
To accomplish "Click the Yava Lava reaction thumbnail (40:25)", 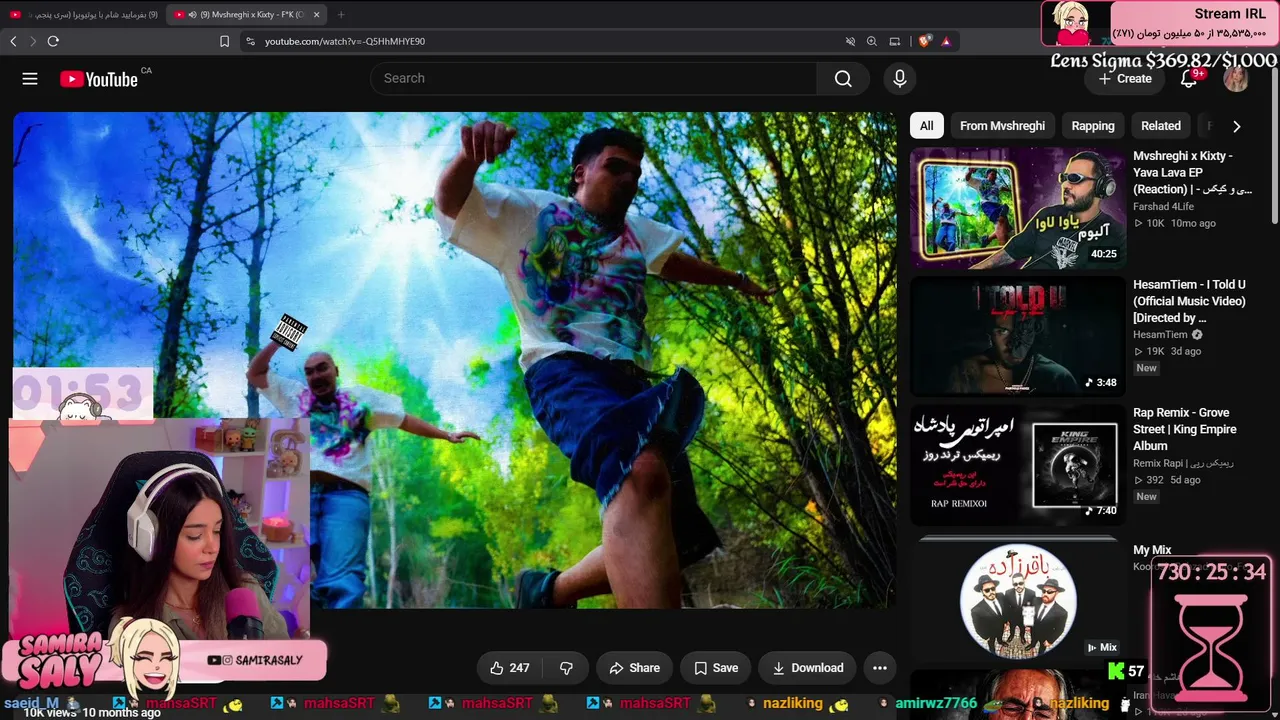I will coord(1018,209).
